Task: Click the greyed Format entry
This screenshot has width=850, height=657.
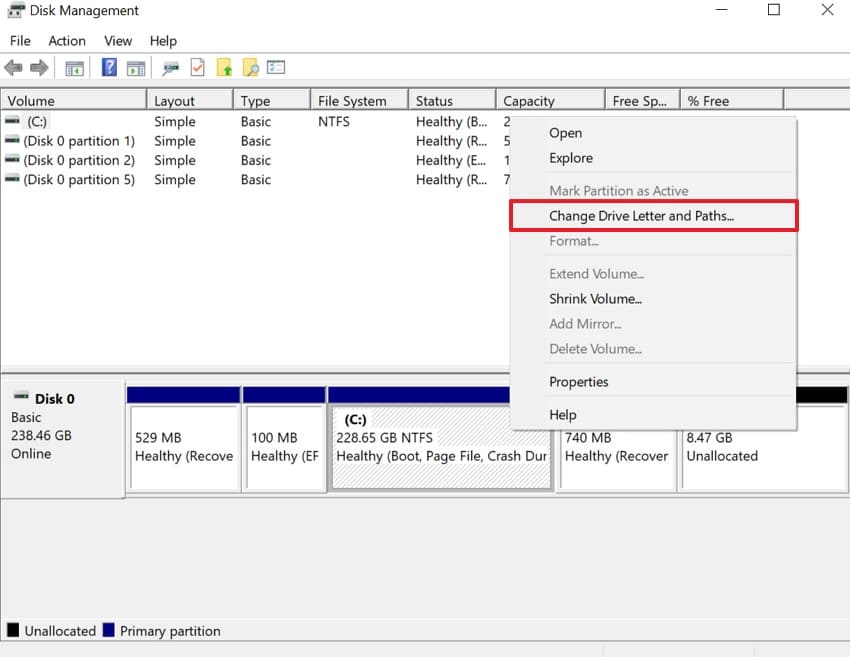Action: pyautogui.click(x=653, y=241)
